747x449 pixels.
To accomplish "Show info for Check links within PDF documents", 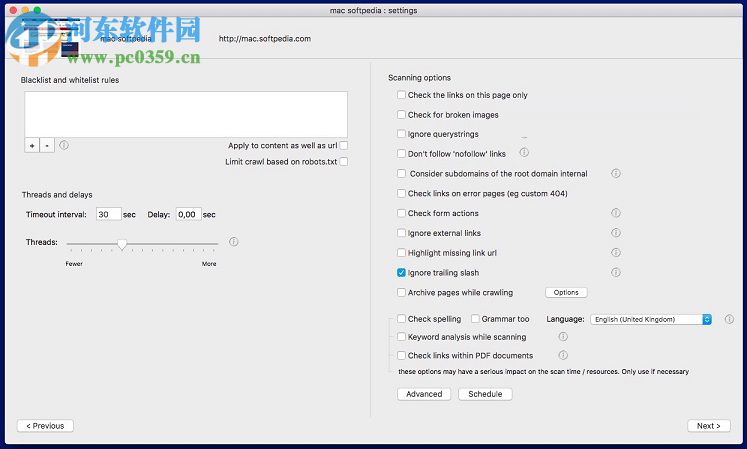I will pos(563,355).
